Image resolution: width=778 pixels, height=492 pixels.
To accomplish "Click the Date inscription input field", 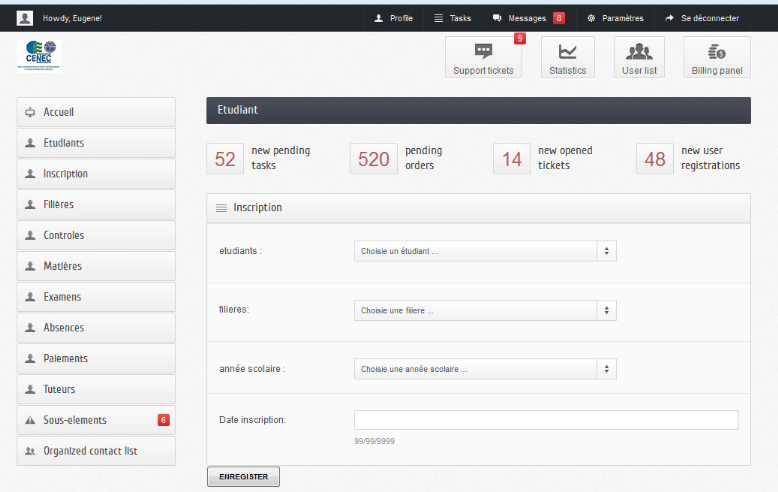I will coord(545,420).
